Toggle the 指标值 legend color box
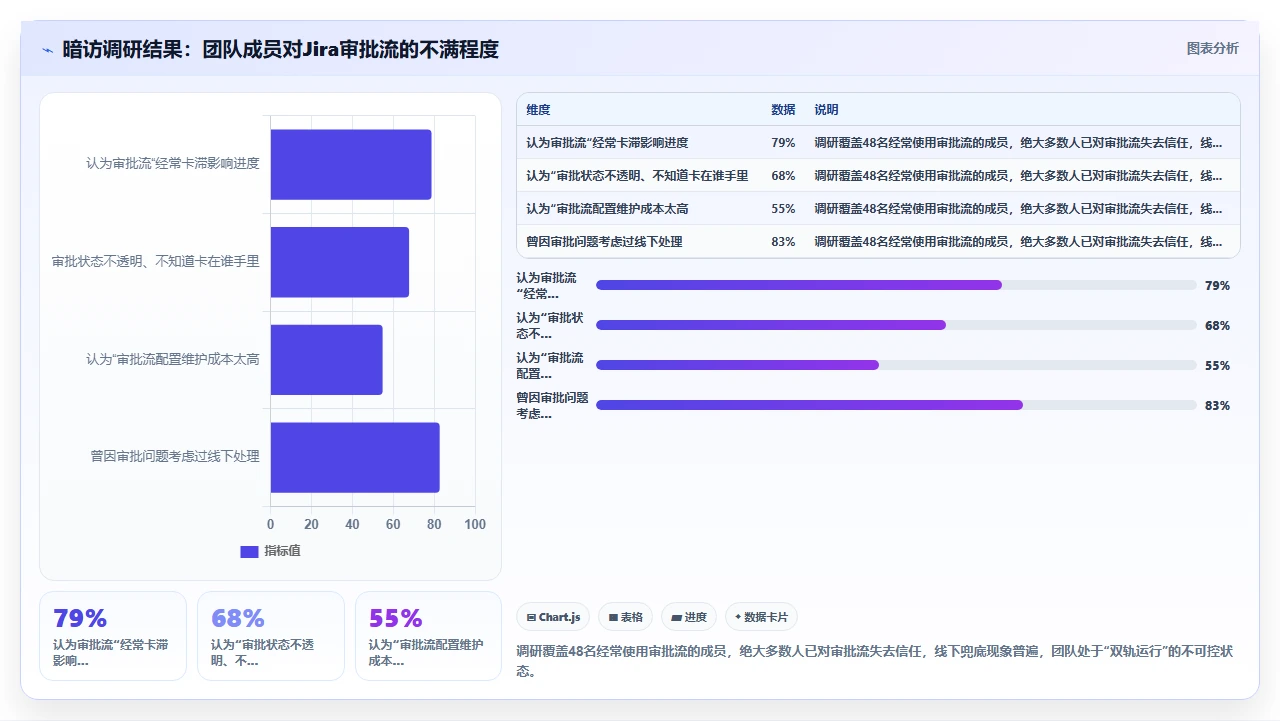The width and height of the screenshot is (1280, 721). pyautogui.click(x=250, y=551)
